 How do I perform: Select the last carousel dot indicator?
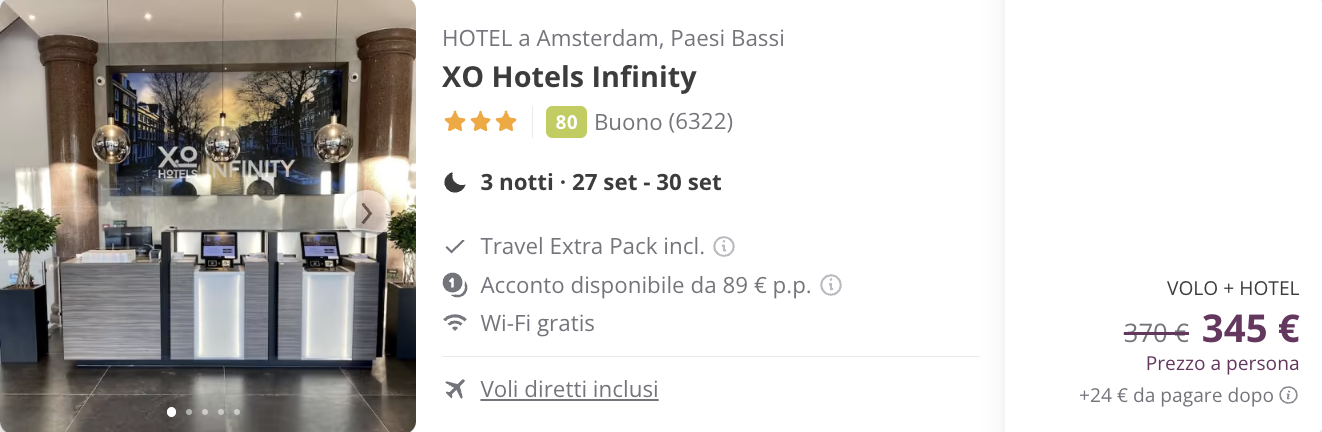click(x=237, y=411)
